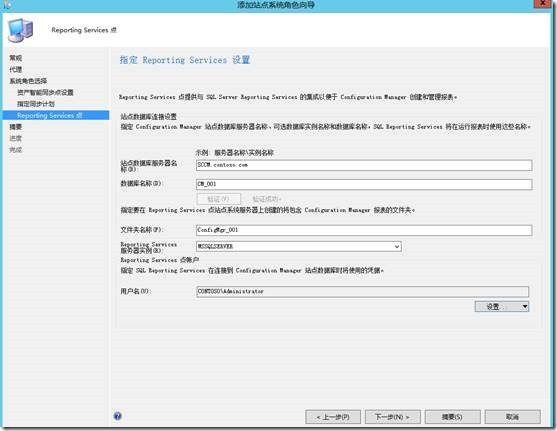Click the 进度 step in navigation
This screenshot has width=557, height=431.
[16, 138]
